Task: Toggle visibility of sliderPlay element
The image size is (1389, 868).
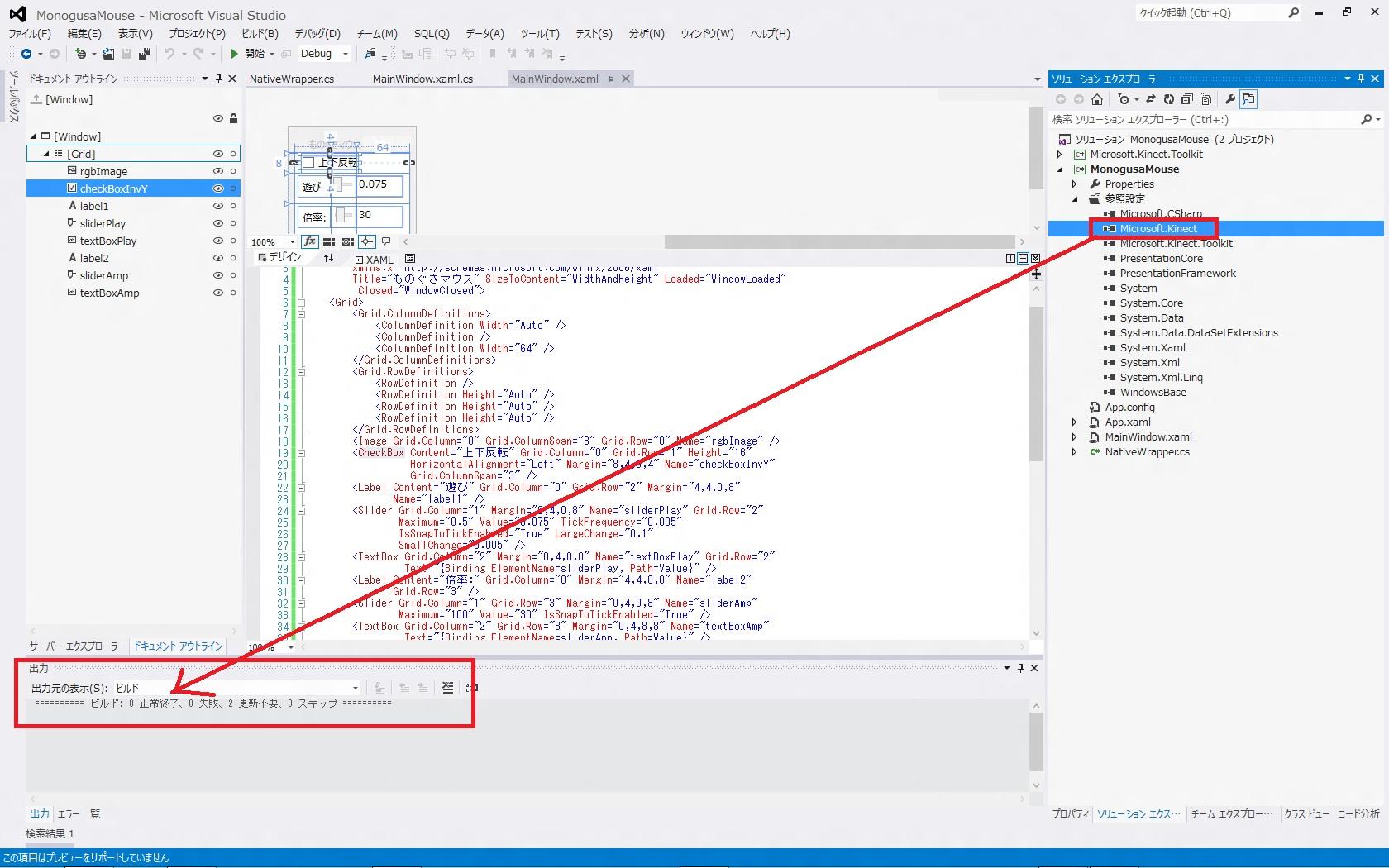Action: click(x=218, y=223)
